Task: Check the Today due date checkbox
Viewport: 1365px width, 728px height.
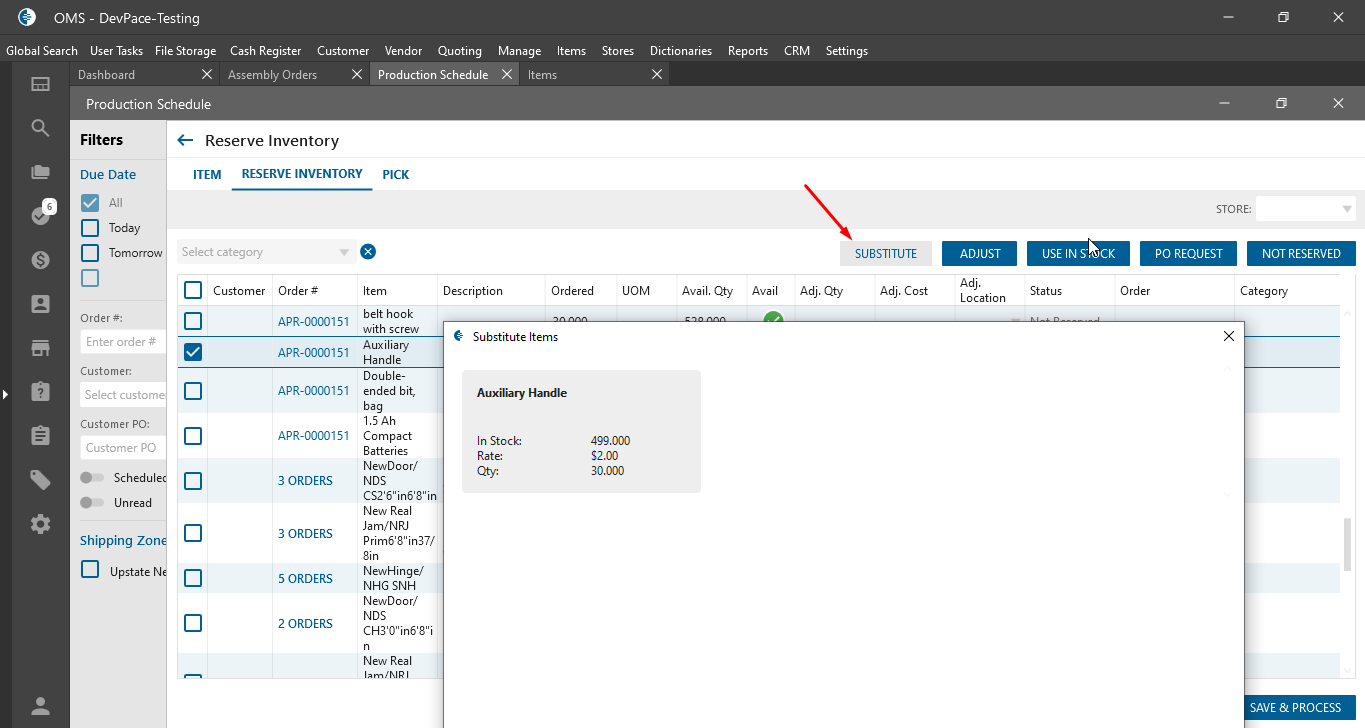Action: coord(90,228)
